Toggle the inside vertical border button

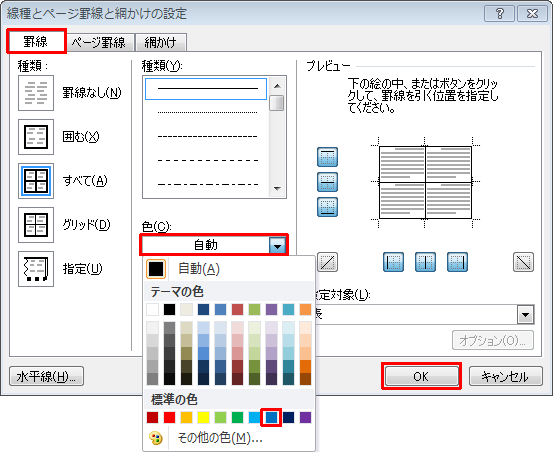(x=425, y=262)
